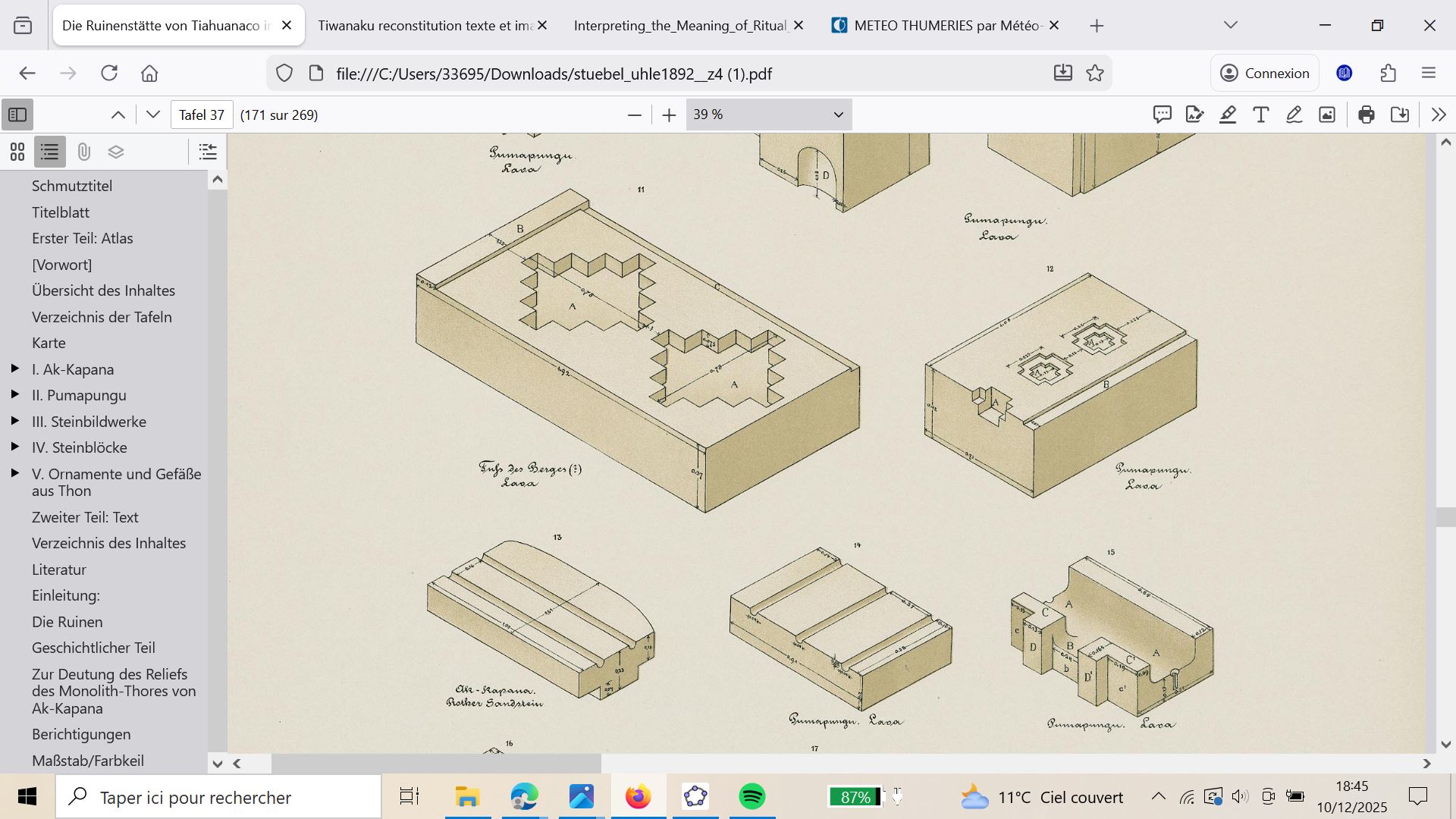Toggle the document outline list view

(50, 152)
